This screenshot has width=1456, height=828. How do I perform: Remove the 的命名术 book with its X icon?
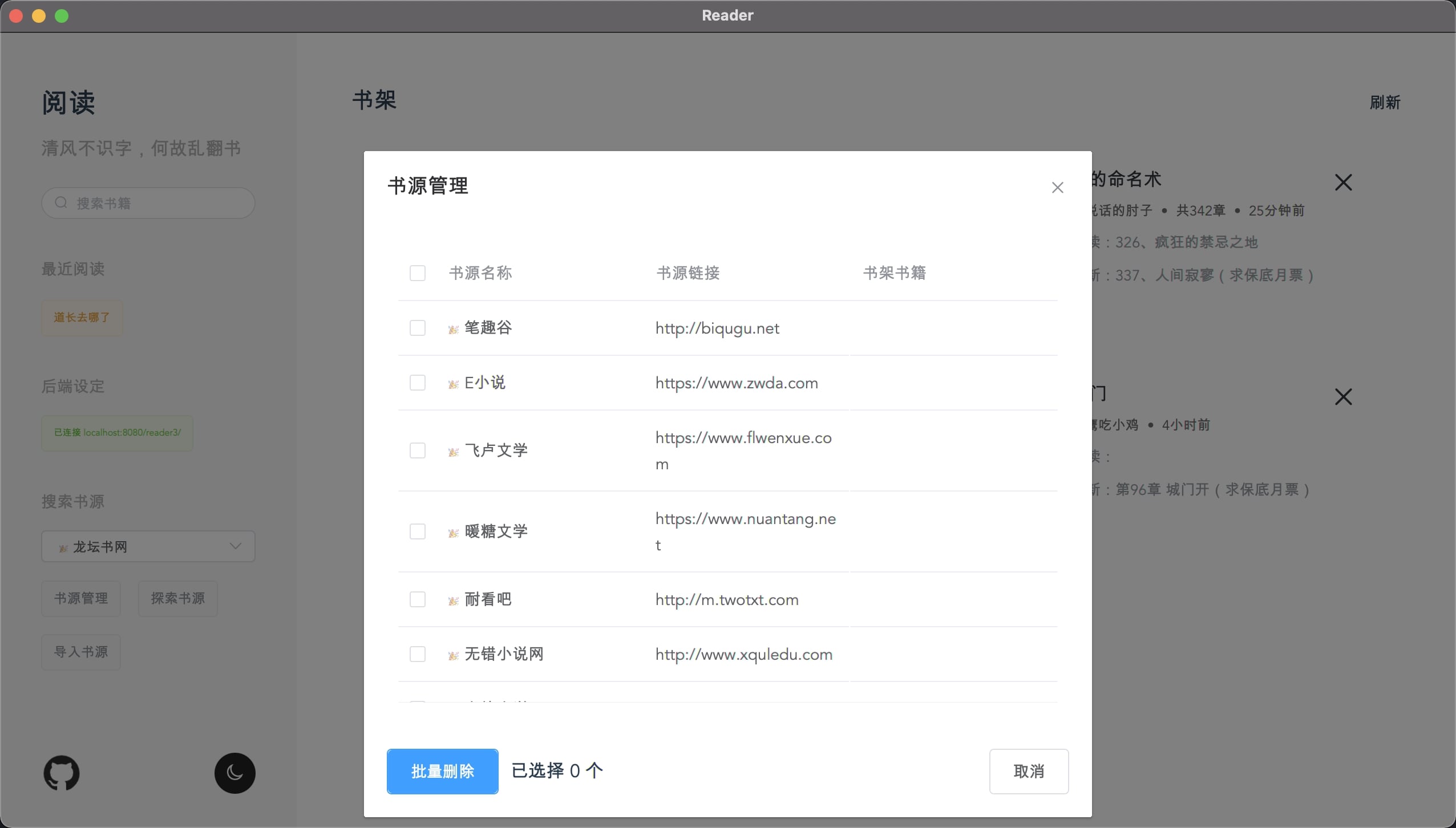pyautogui.click(x=1343, y=182)
